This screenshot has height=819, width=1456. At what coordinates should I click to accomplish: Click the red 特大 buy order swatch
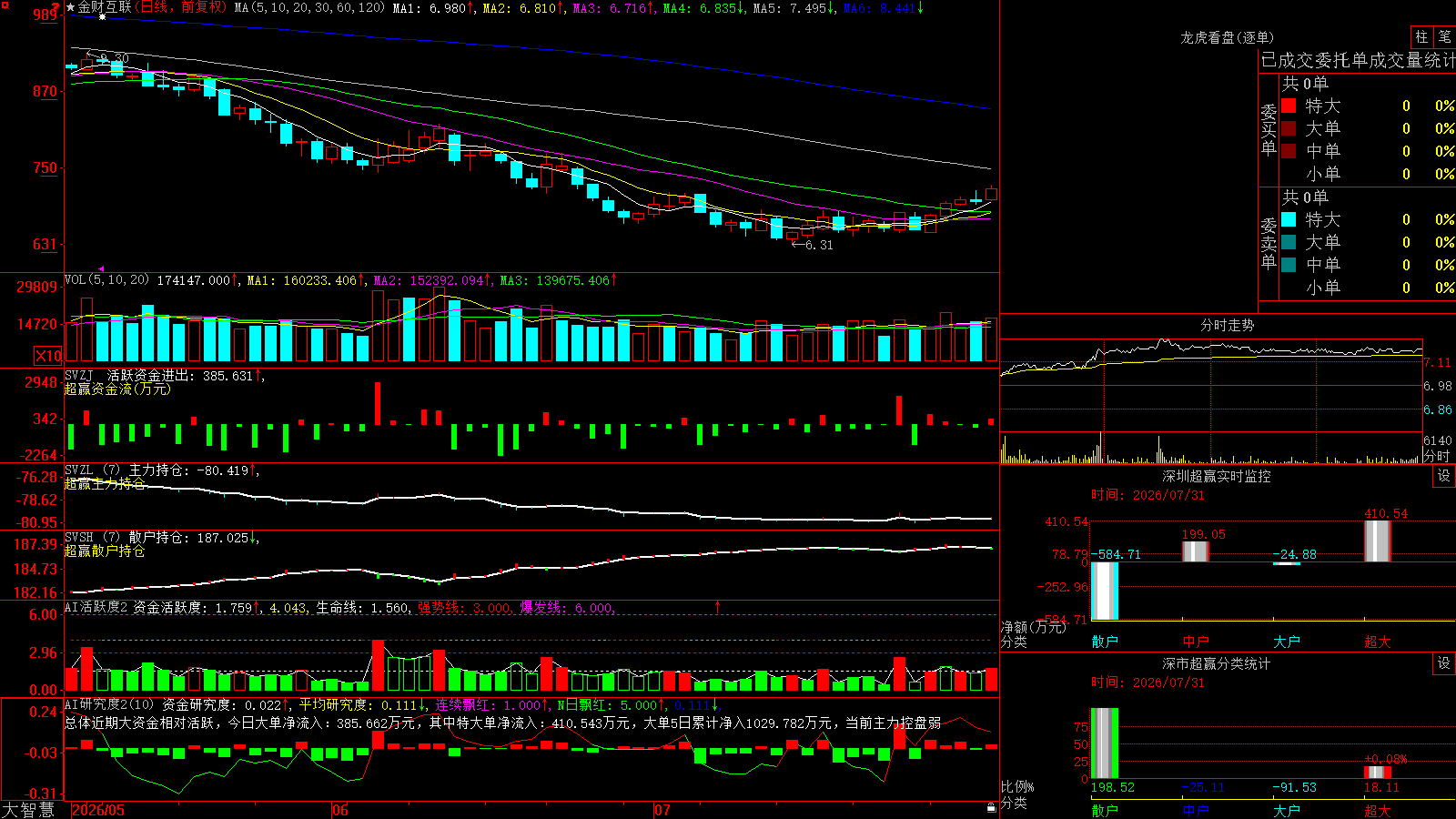[1289, 106]
